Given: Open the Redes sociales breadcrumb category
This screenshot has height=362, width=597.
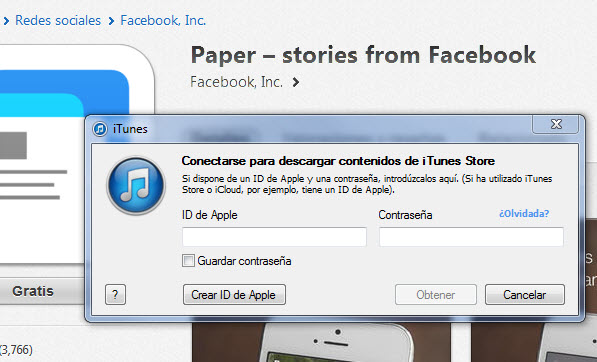Looking at the screenshot, I should point(58,20).
